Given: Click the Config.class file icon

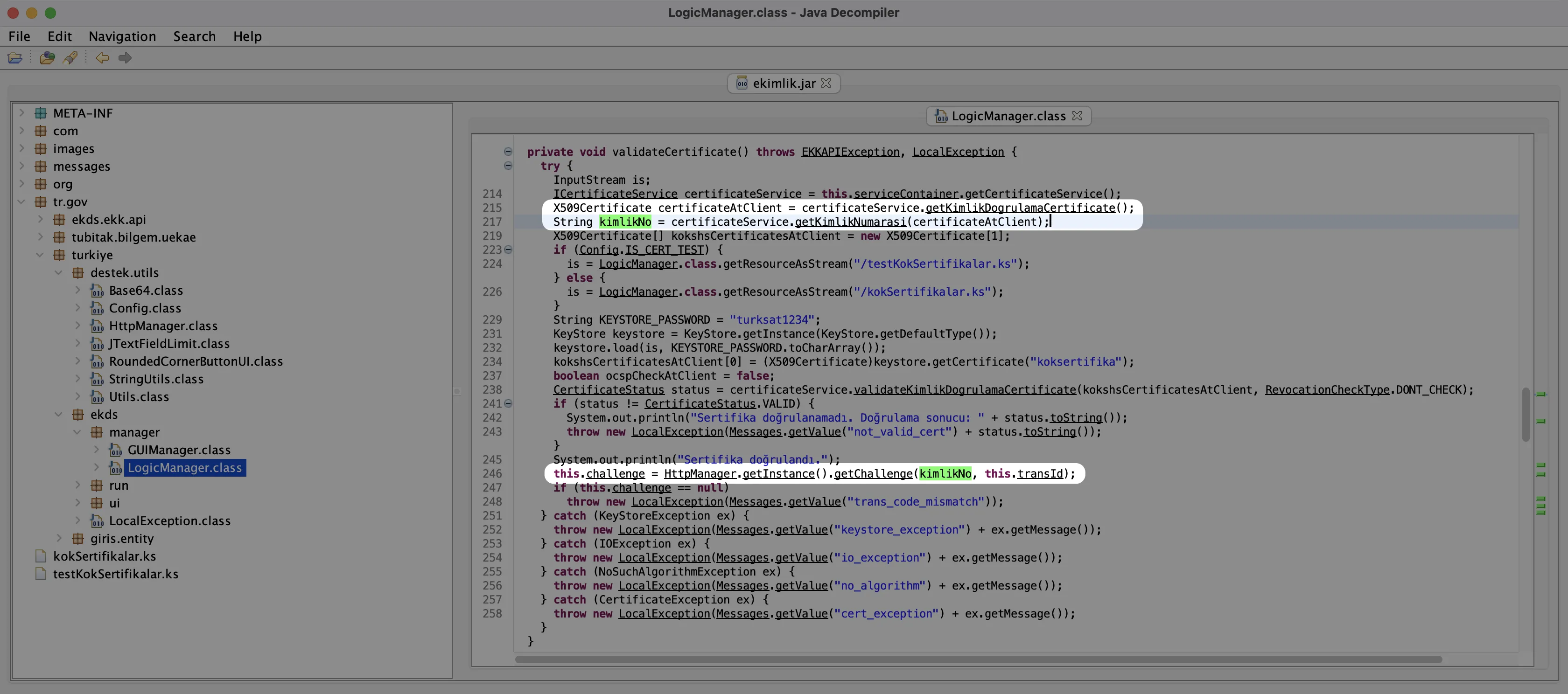Looking at the screenshot, I should tap(97, 308).
